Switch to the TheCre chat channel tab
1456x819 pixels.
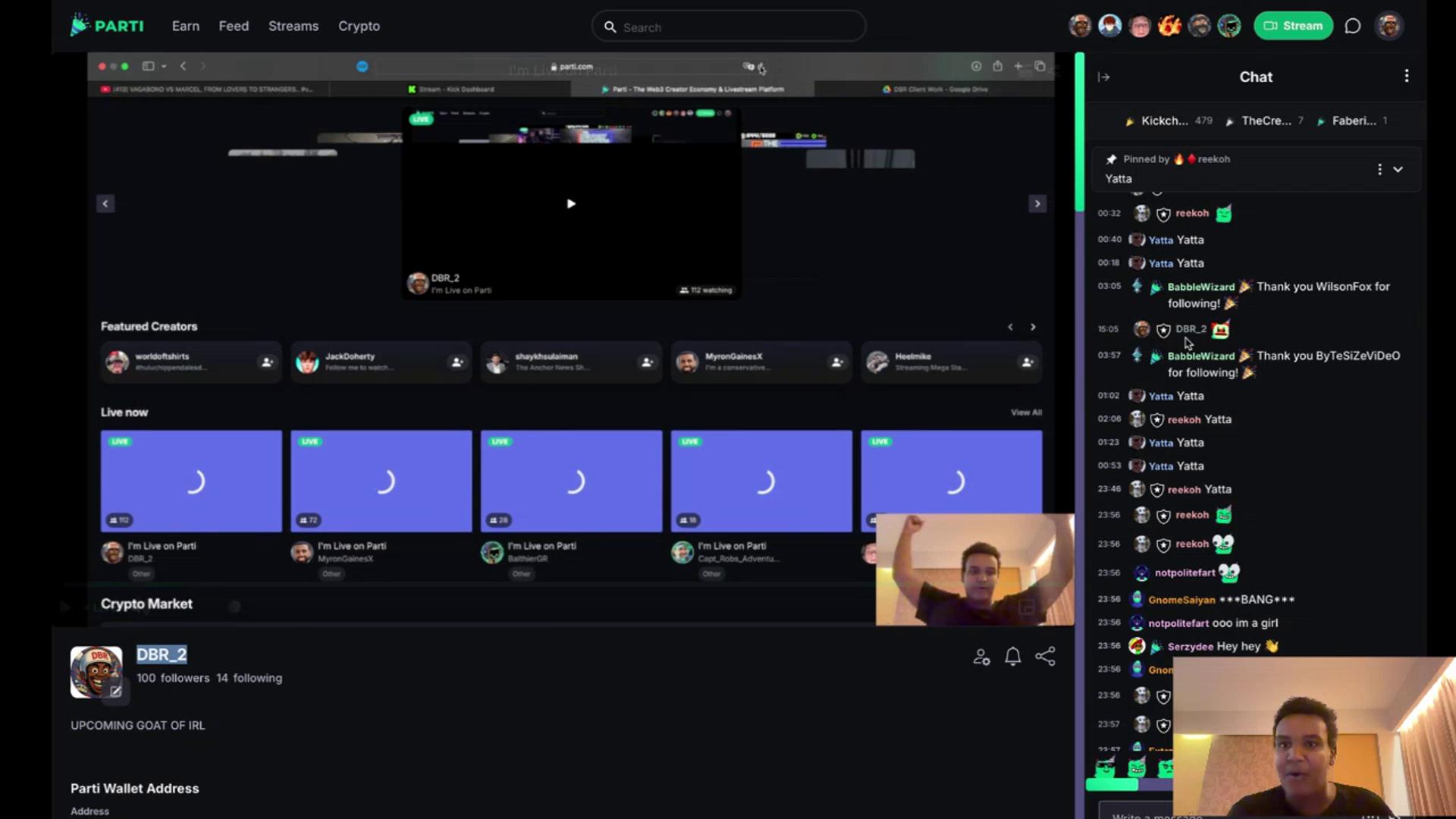pyautogui.click(x=1266, y=121)
